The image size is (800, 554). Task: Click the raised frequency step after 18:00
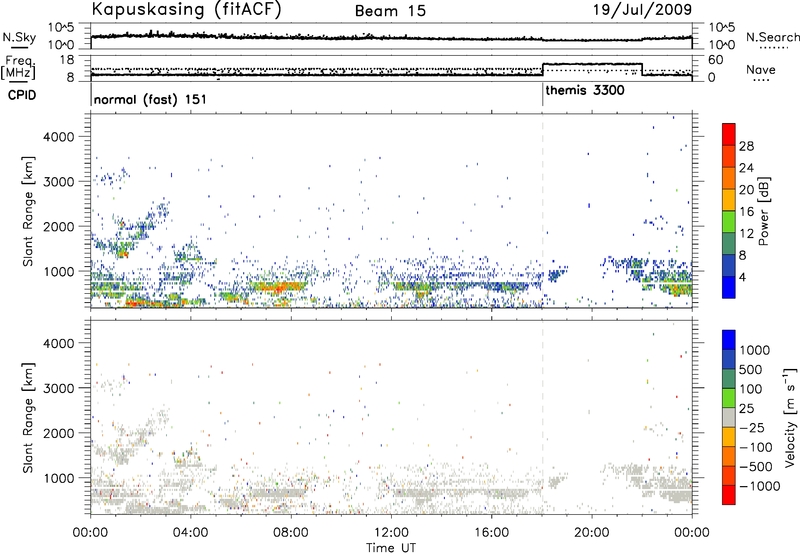pos(592,64)
